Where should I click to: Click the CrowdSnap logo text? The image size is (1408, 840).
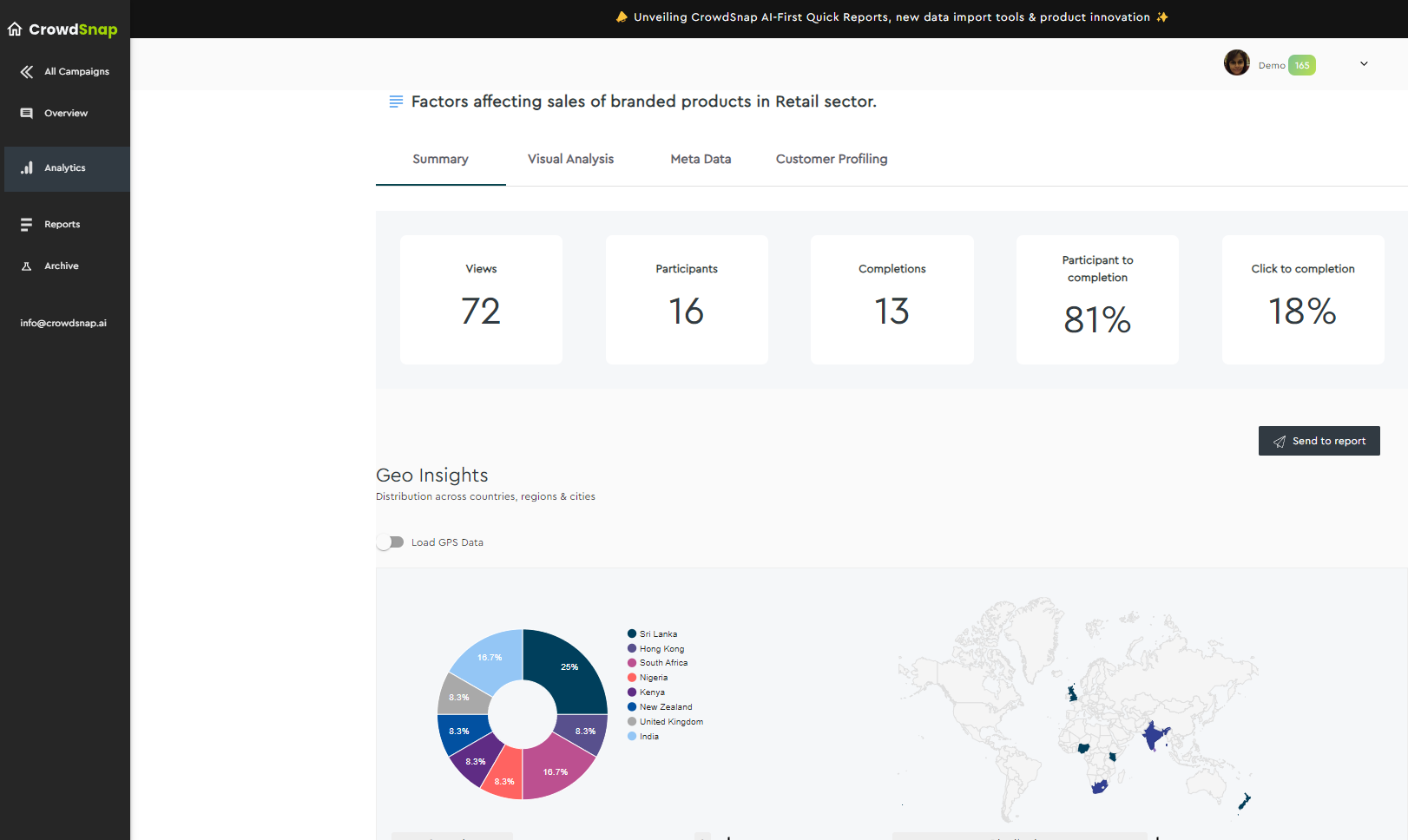click(73, 30)
